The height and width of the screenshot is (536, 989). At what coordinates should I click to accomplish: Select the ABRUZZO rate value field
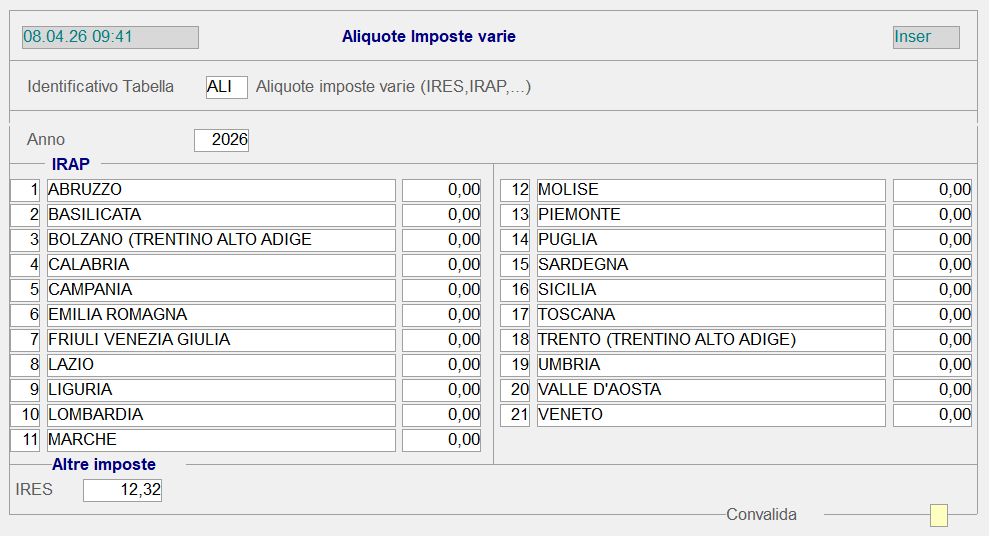point(441,190)
